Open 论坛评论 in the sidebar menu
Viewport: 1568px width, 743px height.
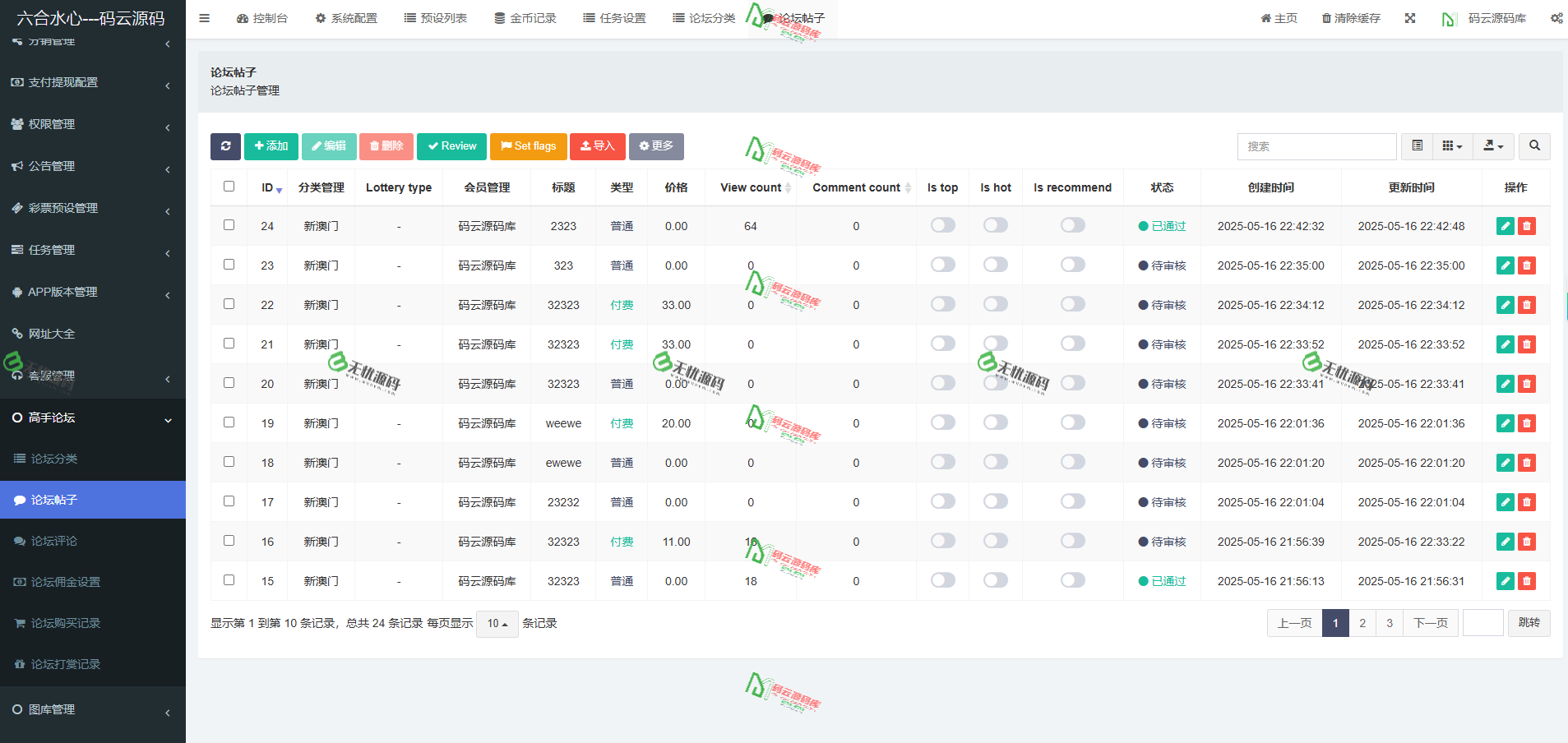pos(54,541)
